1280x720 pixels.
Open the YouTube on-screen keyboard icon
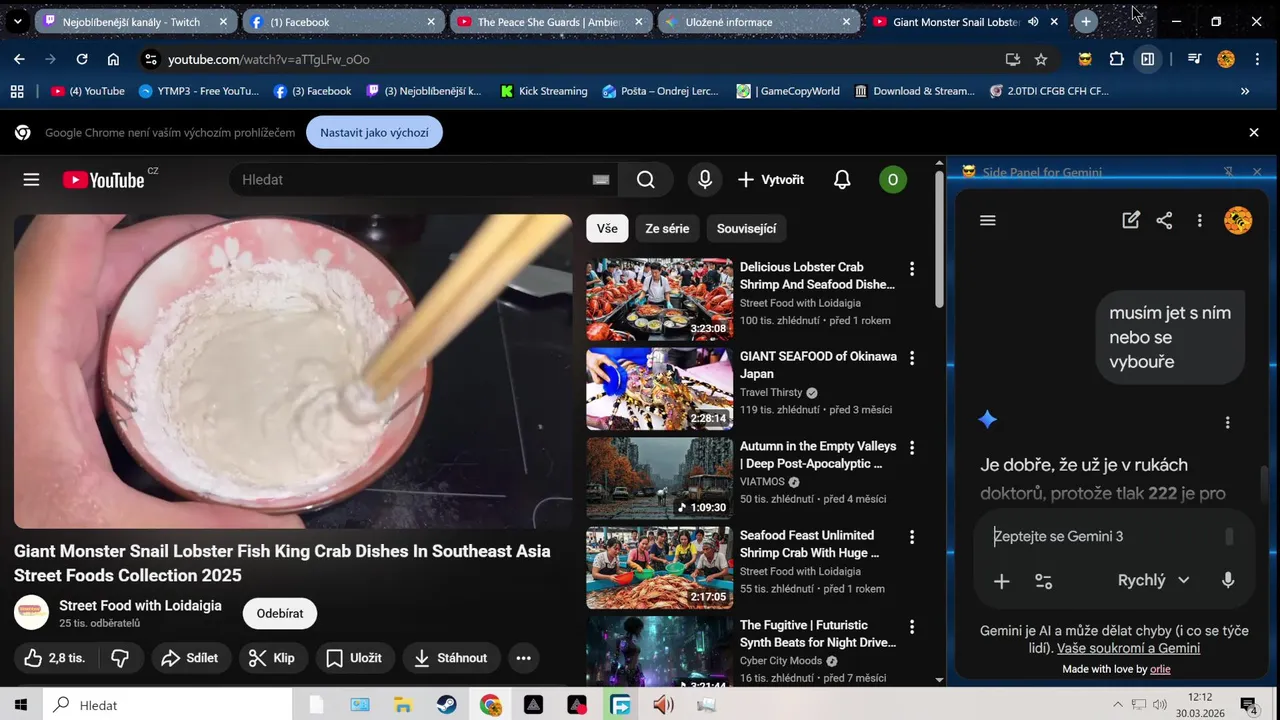click(x=601, y=180)
